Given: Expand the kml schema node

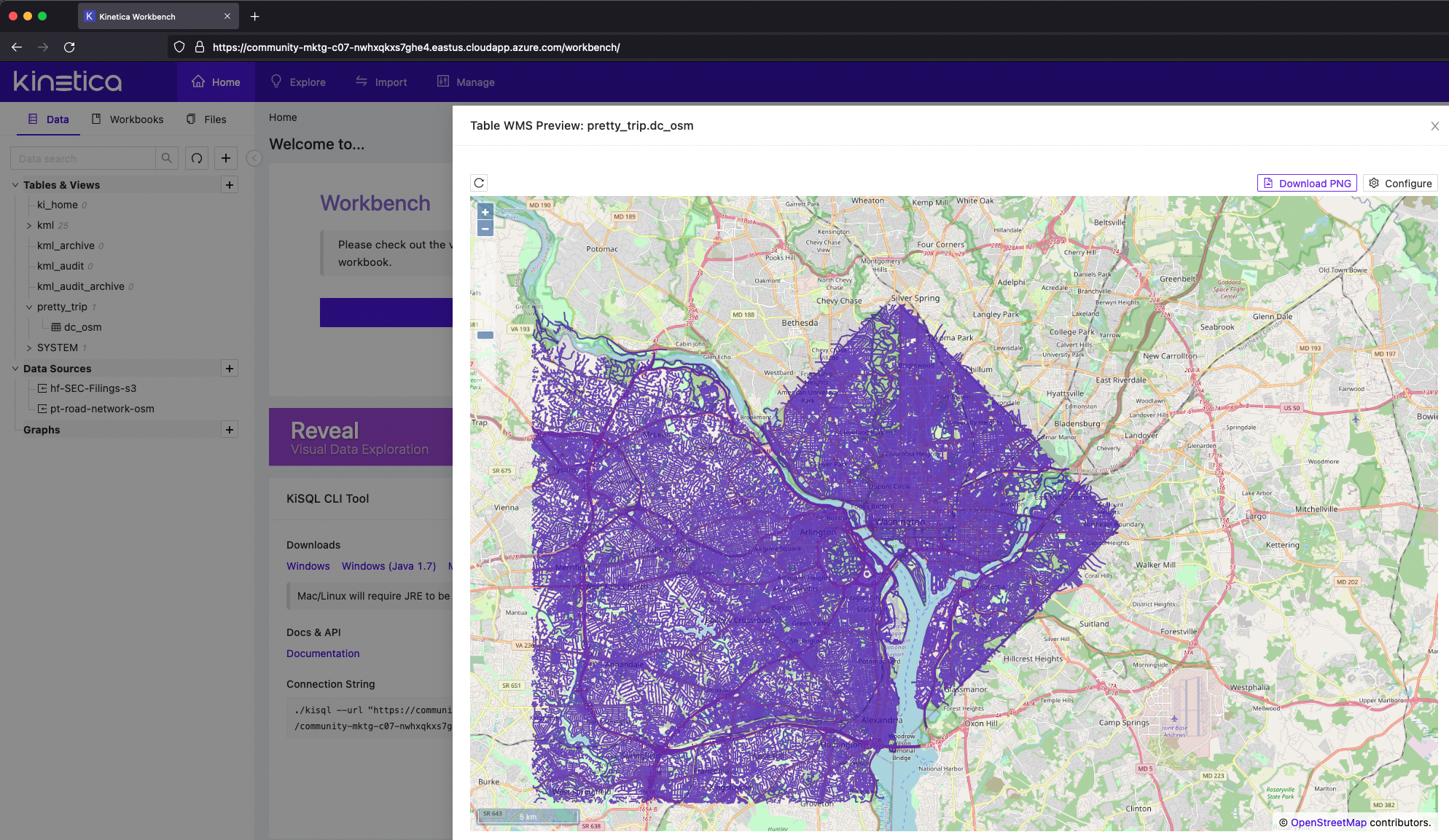Looking at the screenshot, I should (29, 226).
